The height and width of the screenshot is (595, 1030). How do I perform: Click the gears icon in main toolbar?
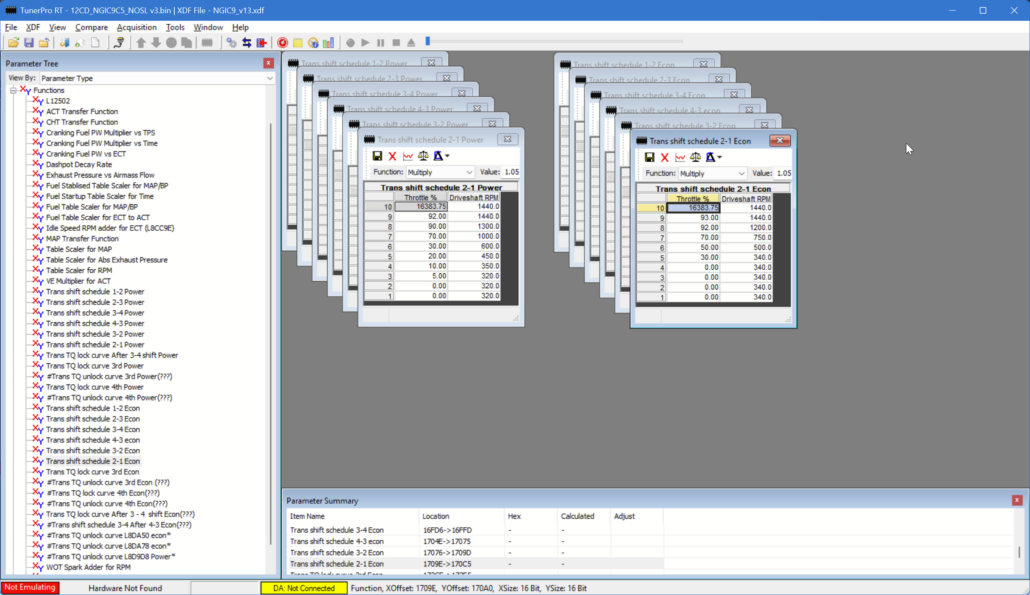click(232, 43)
